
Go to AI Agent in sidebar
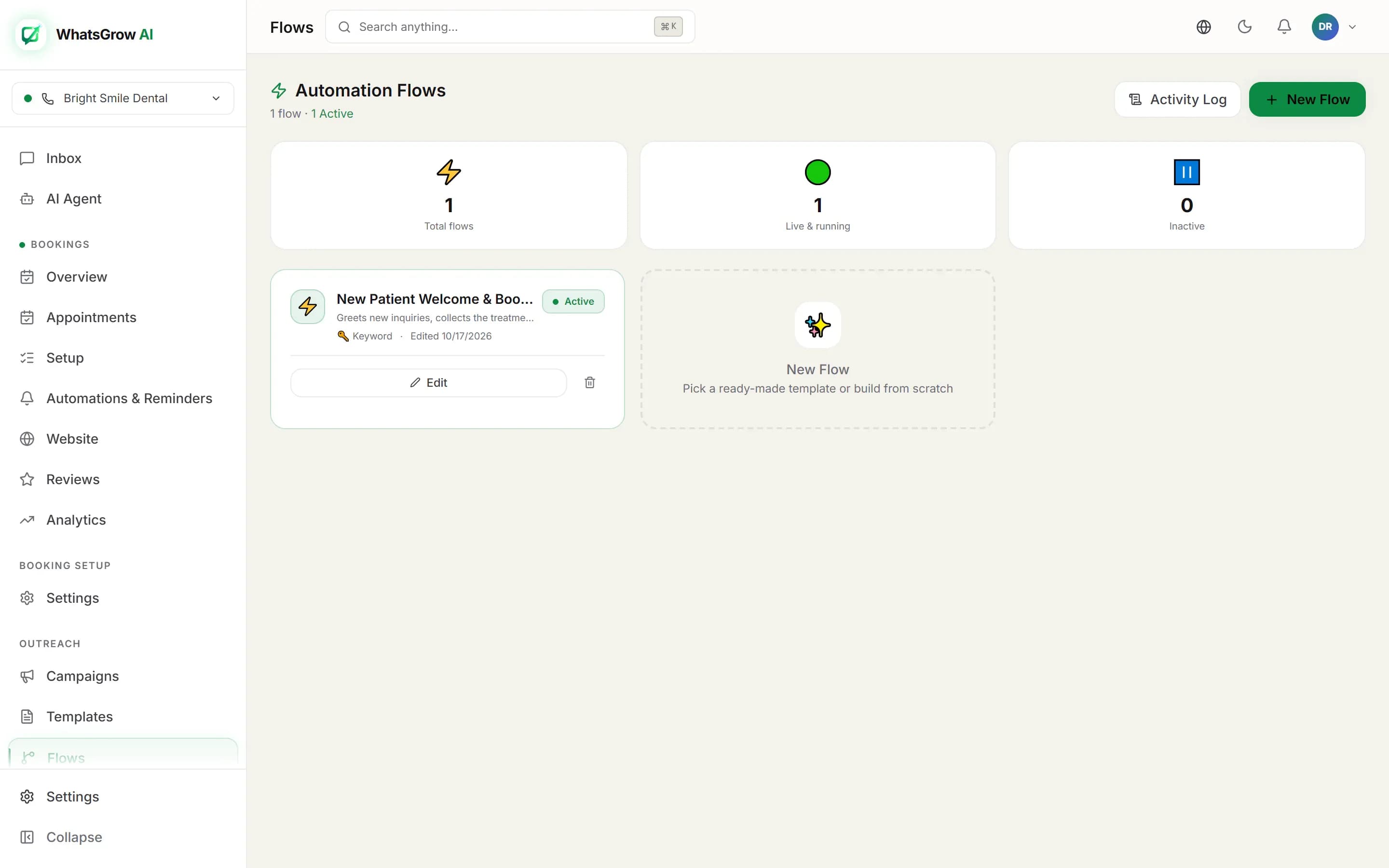pos(123,199)
